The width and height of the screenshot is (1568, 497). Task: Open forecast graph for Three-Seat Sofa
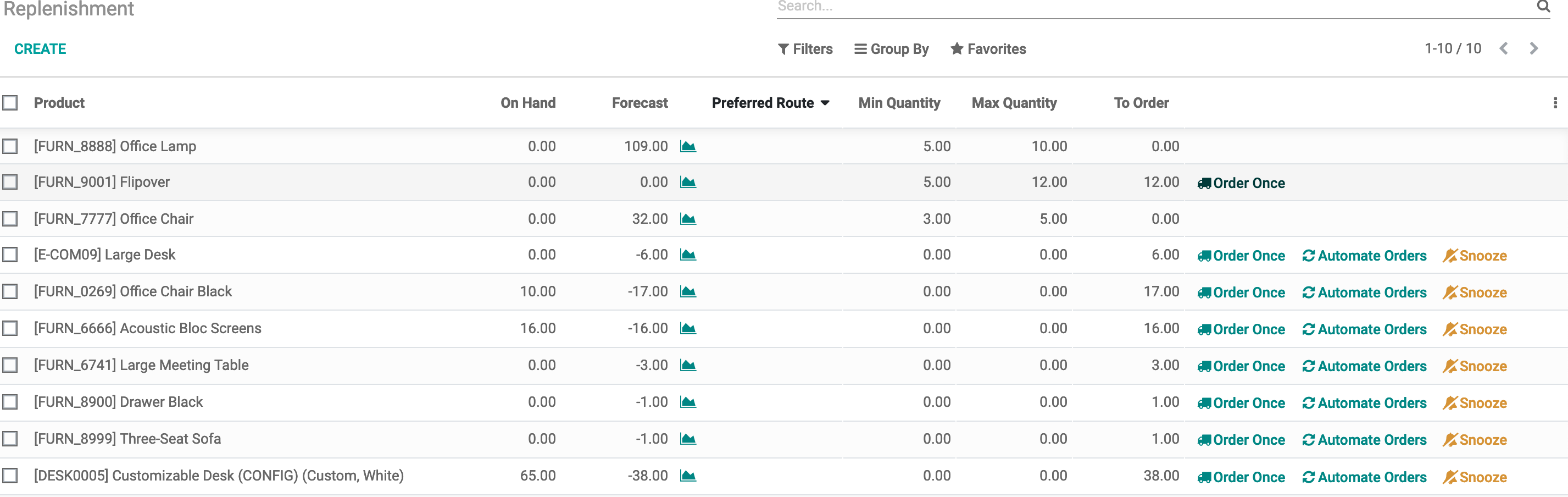point(688,439)
